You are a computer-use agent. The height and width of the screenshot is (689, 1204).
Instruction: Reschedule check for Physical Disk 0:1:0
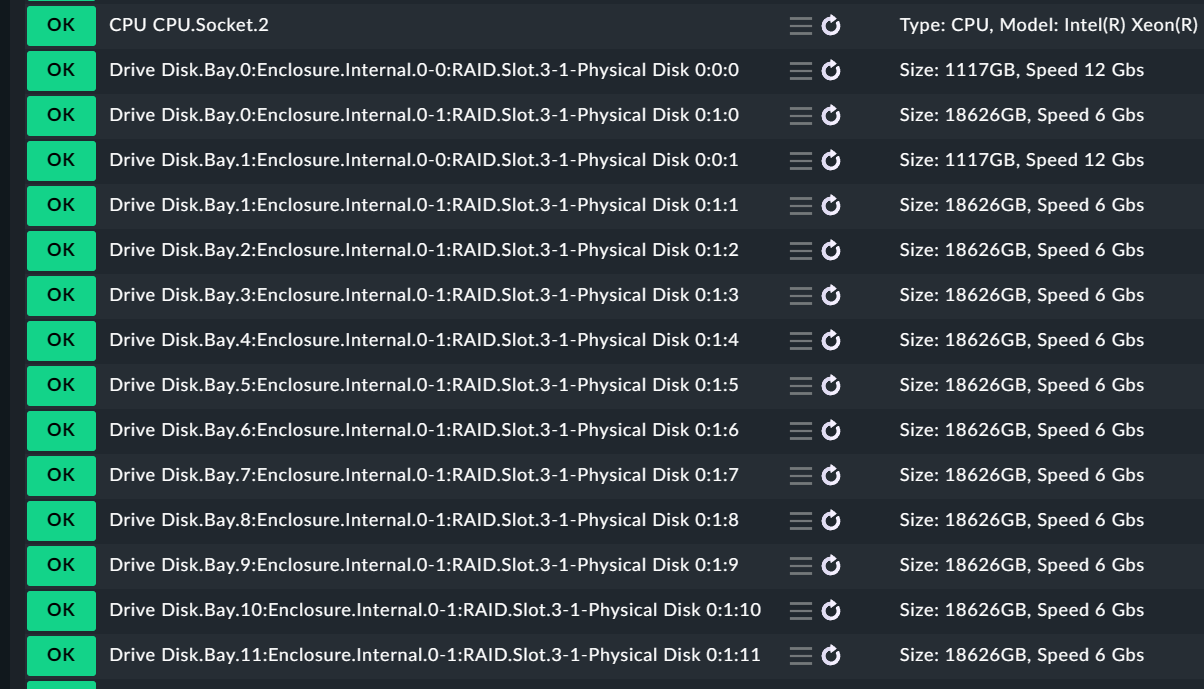click(x=831, y=116)
